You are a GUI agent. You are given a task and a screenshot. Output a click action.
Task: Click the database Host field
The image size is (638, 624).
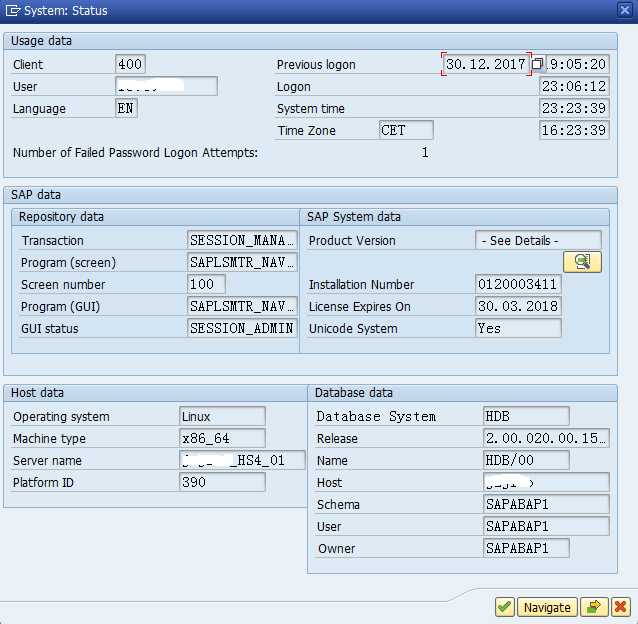pos(546,482)
